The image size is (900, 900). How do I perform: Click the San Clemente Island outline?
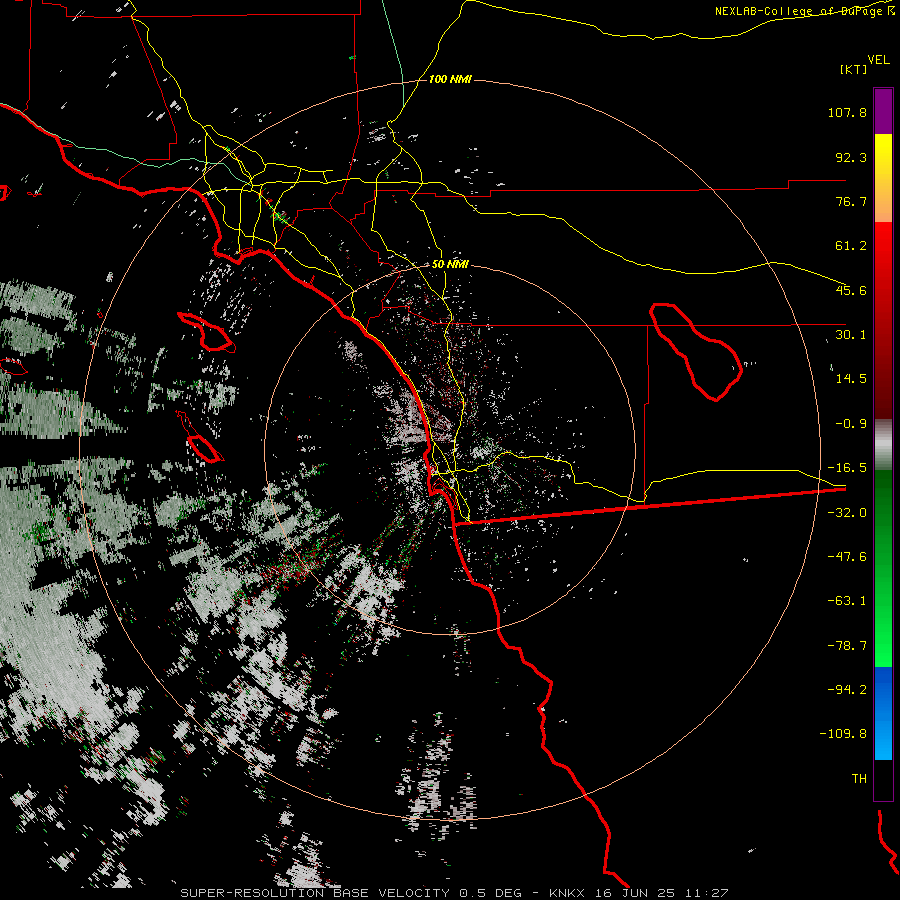[201, 439]
